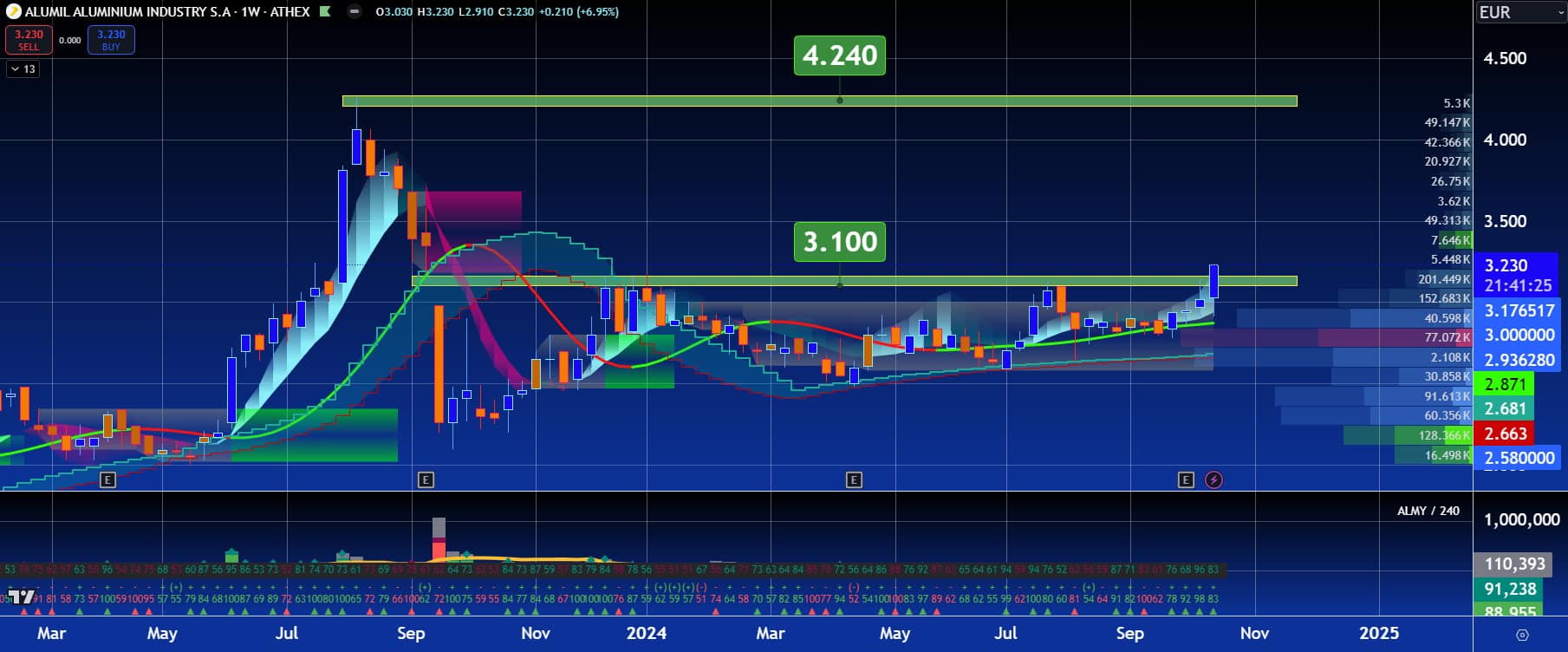Screen dimensions: 1568x652
Task: Click the 3.000000 price scale label
Action: 1518,335
